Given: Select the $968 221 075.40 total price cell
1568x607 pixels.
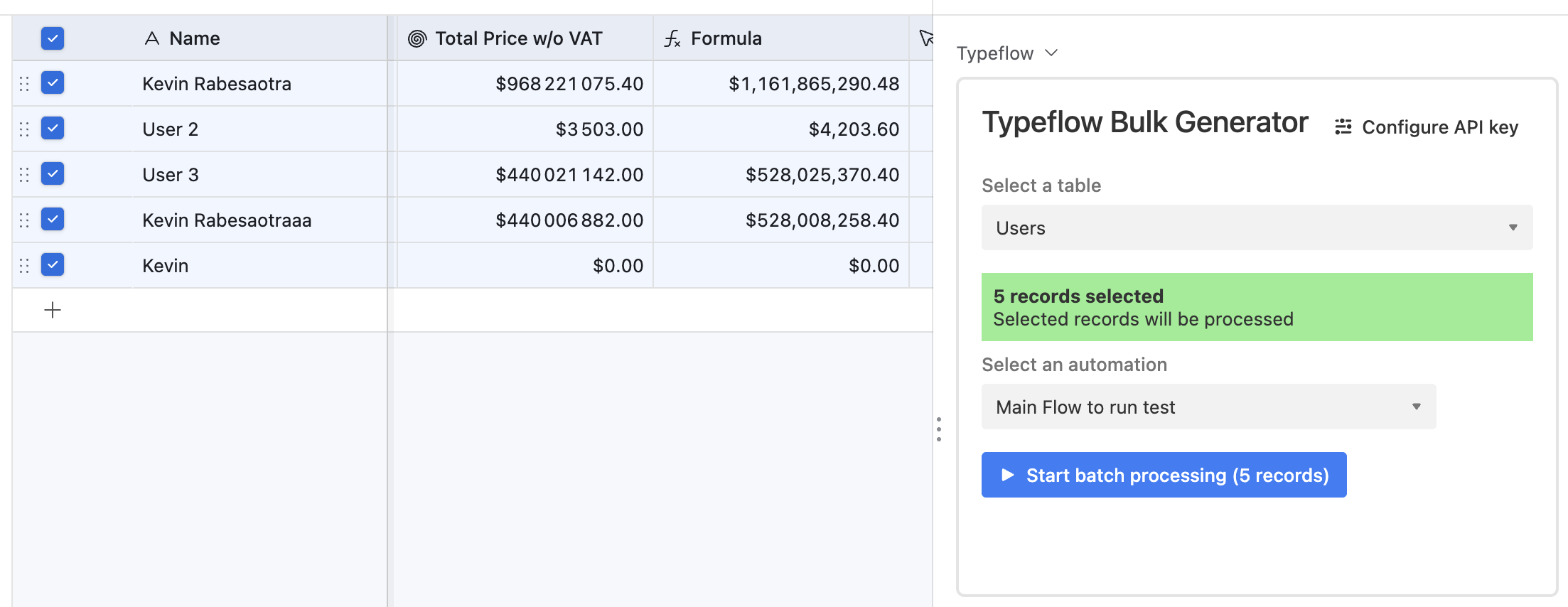Looking at the screenshot, I should pos(525,84).
